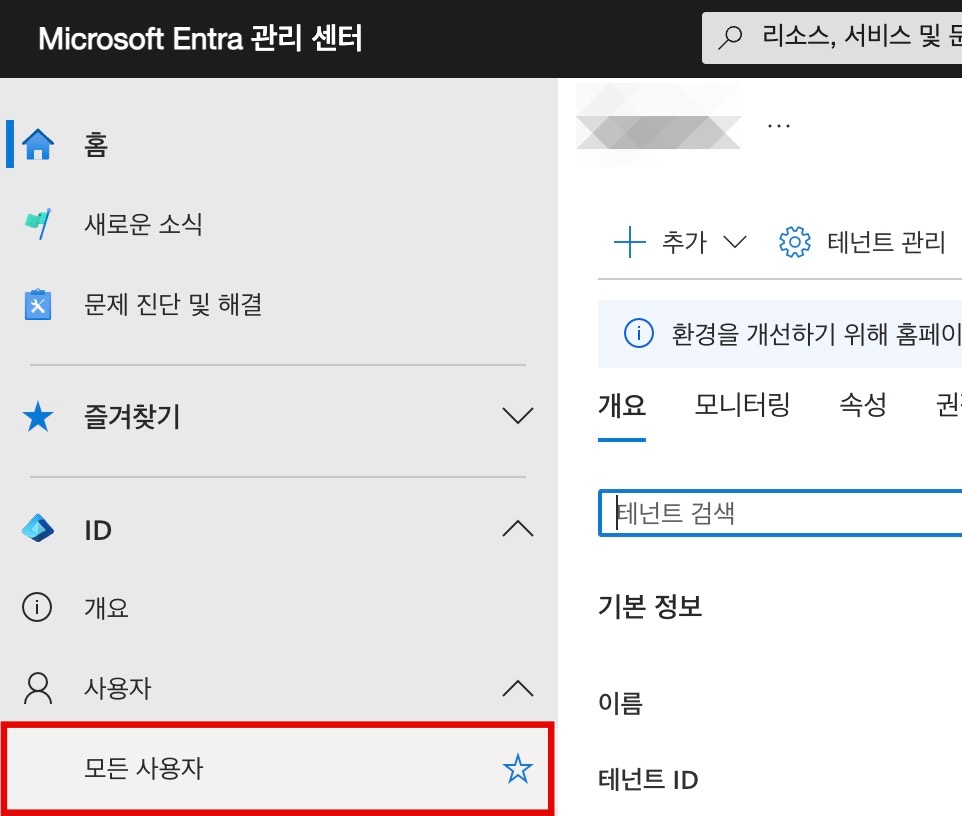
Task: Expand the 즐겨찾기 section chevron
Action: 518,415
